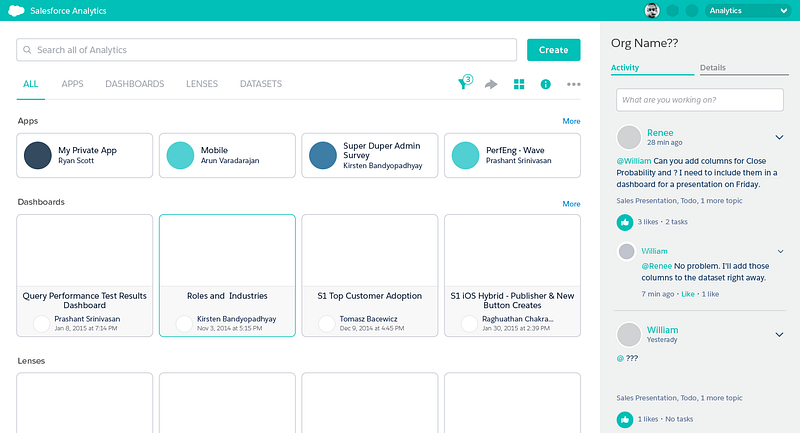Click Kirsten Bandyopadhyay avatar on Roles card
Screen dimensions: 800x433
click(x=184, y=324)
